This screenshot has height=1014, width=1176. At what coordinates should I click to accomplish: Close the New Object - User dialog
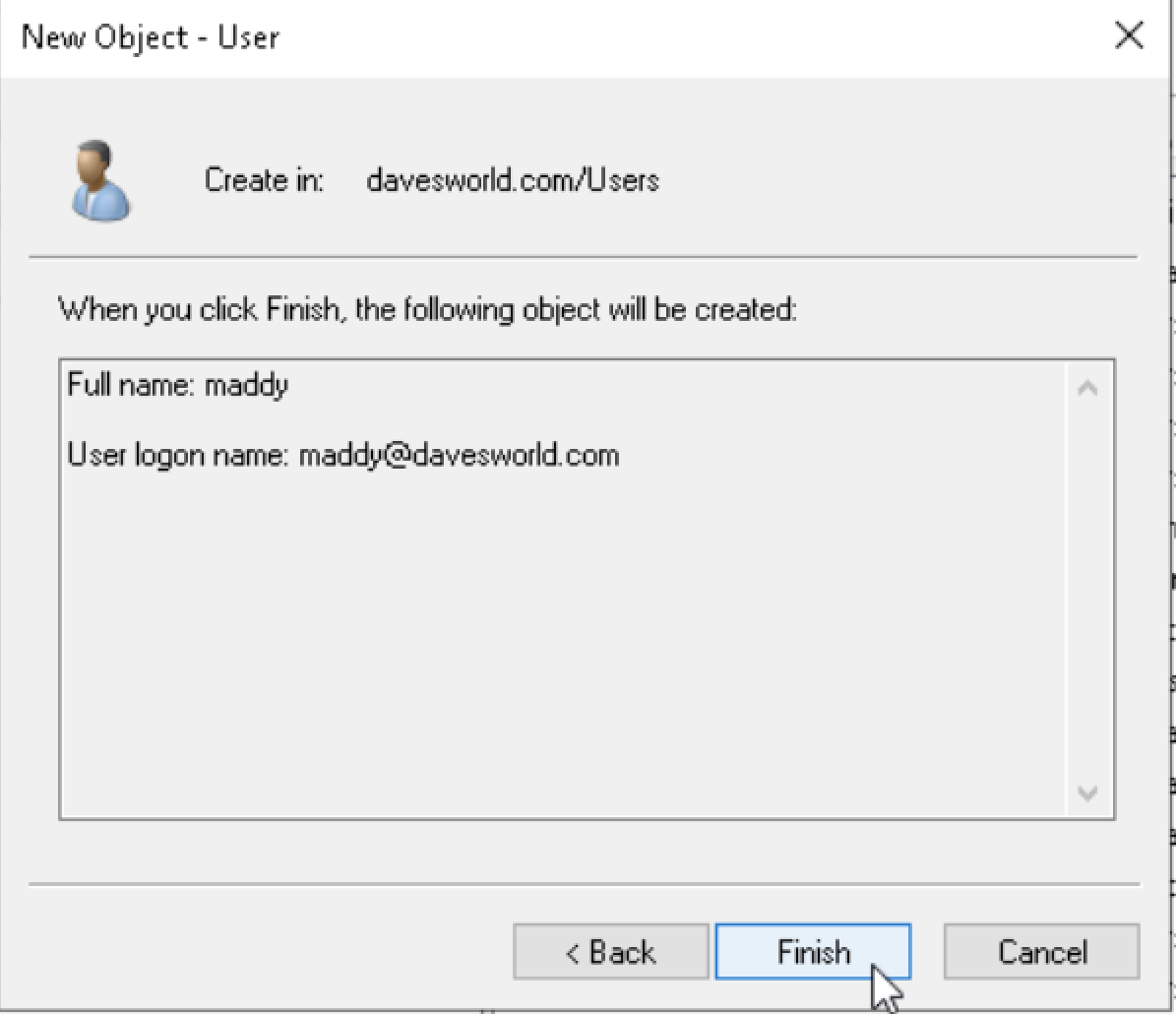[1129, 35]
